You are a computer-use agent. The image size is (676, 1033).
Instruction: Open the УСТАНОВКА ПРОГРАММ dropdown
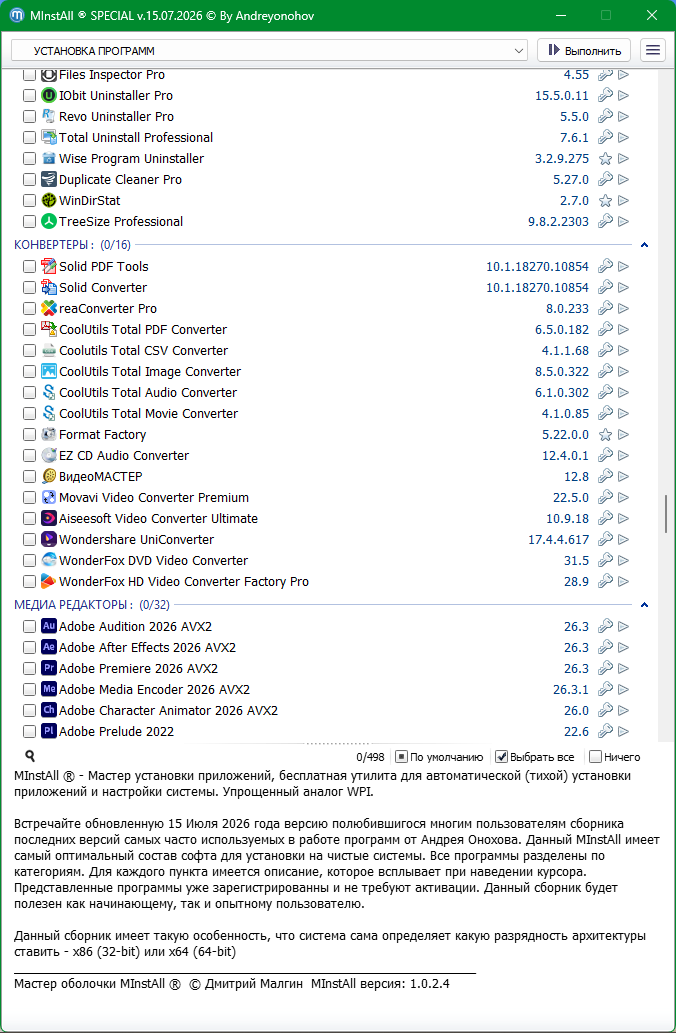[x=269, y=51]
